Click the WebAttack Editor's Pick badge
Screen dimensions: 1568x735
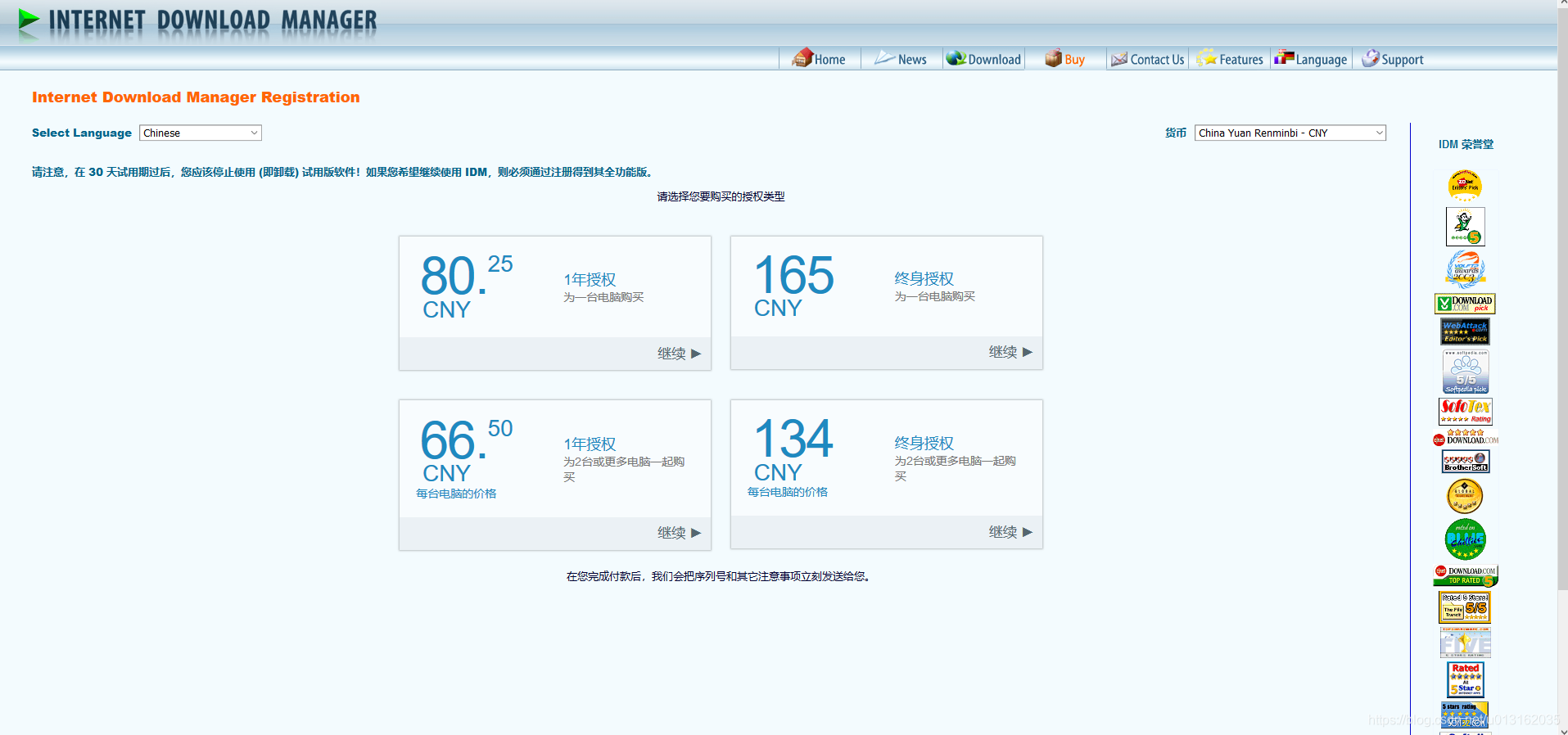(1465, 331)
